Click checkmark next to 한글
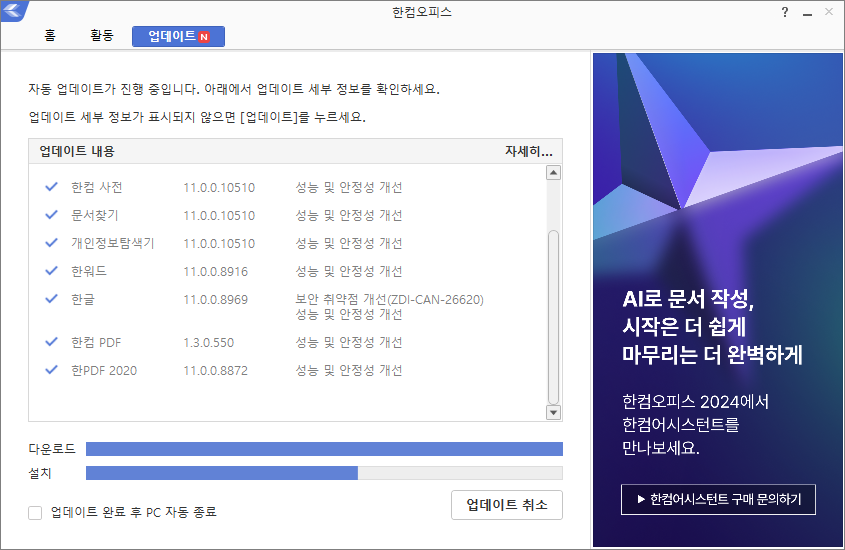845x550 pixels. tap(51, 299)
